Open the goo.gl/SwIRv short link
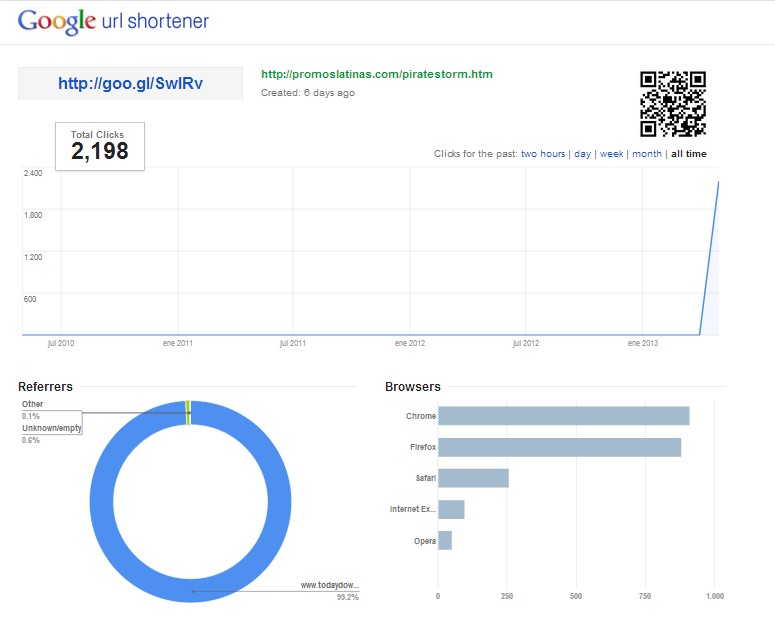 pyautogui.click(x=130, y=84)
